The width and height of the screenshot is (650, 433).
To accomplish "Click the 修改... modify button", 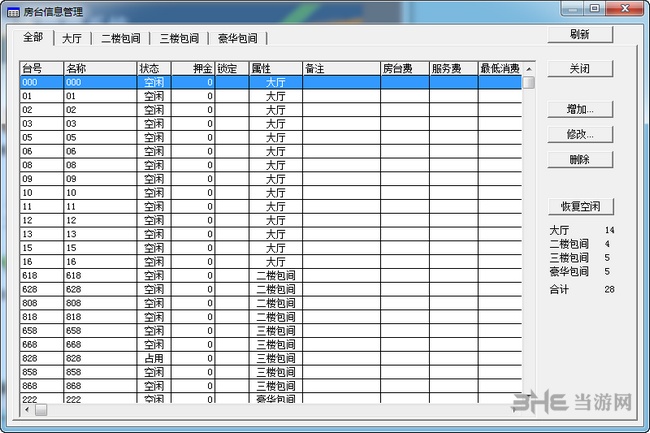I will (x=580, y=134).
